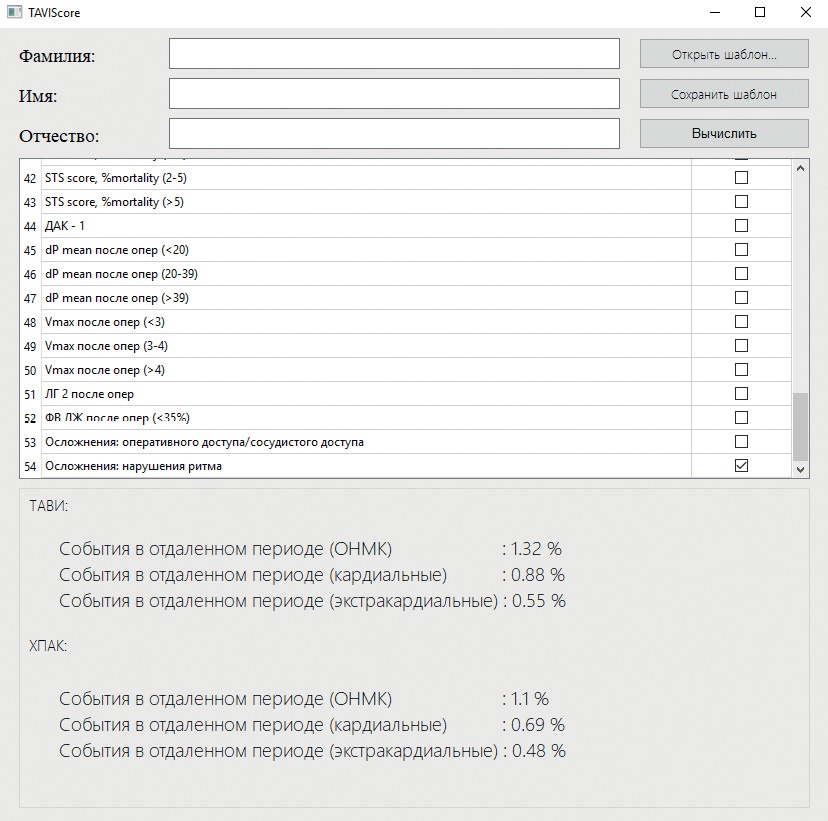
Task: Select row 53 'Осложнения: оперативного доступа' label
Action: 204,442
